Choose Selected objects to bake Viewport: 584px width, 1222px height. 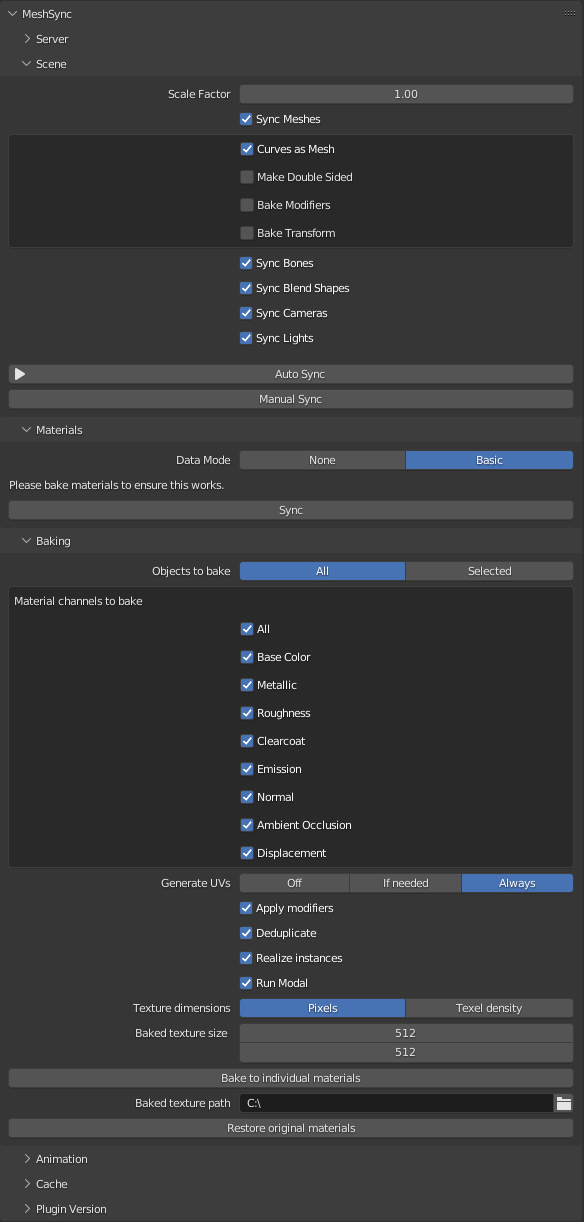pos(490,571)
